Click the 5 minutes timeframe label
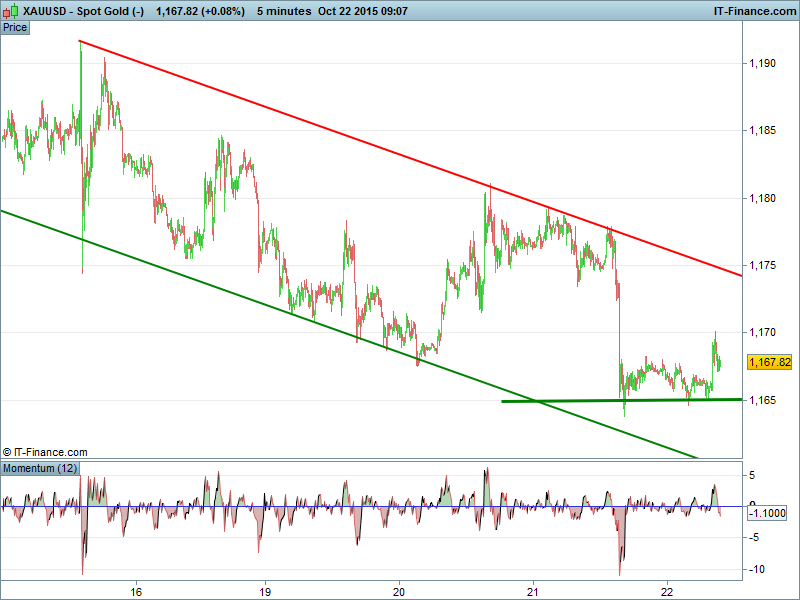Image resolution: width=800 pixels, height=600 pixels. click(284, 10)
